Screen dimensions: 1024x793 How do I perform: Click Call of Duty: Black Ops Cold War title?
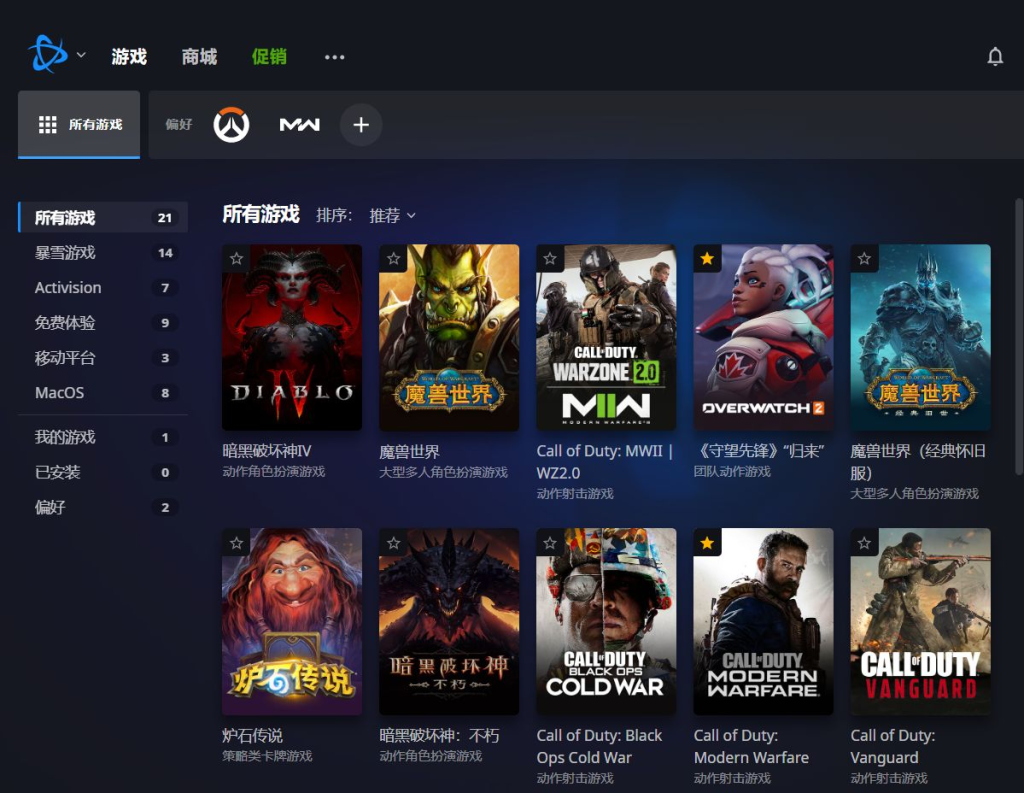[600, 747]
